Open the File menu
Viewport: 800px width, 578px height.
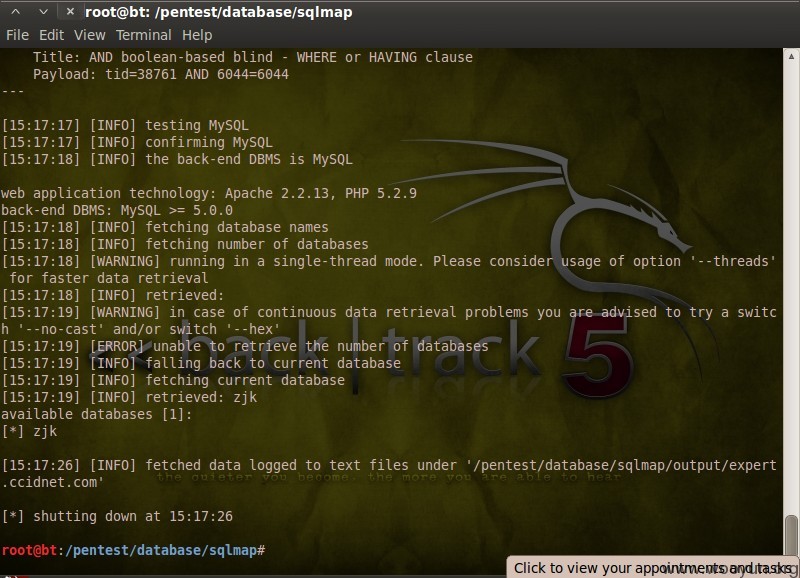[17, 35]
